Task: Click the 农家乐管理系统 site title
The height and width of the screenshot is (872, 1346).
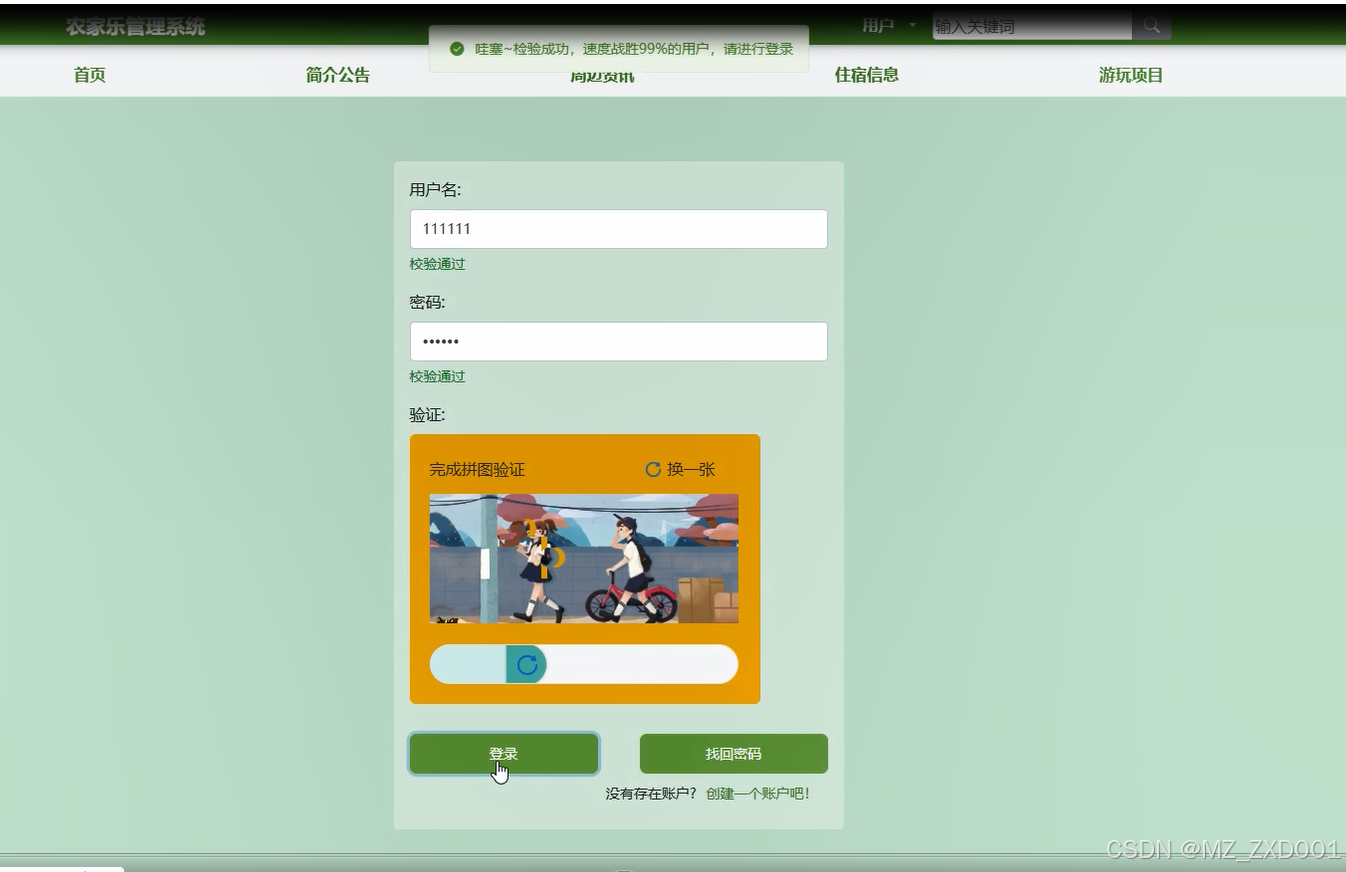Action: click(136, 27)
